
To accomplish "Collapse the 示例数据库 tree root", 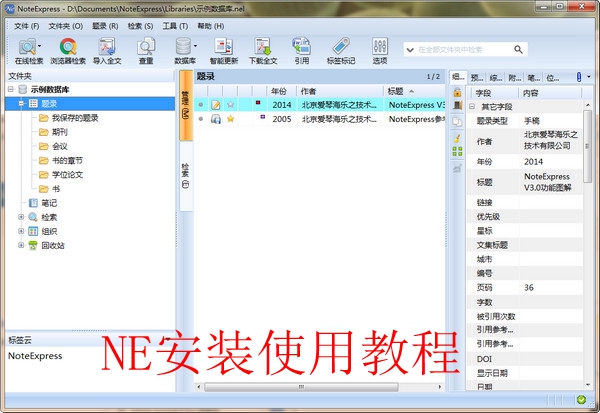I will [11, 89].
